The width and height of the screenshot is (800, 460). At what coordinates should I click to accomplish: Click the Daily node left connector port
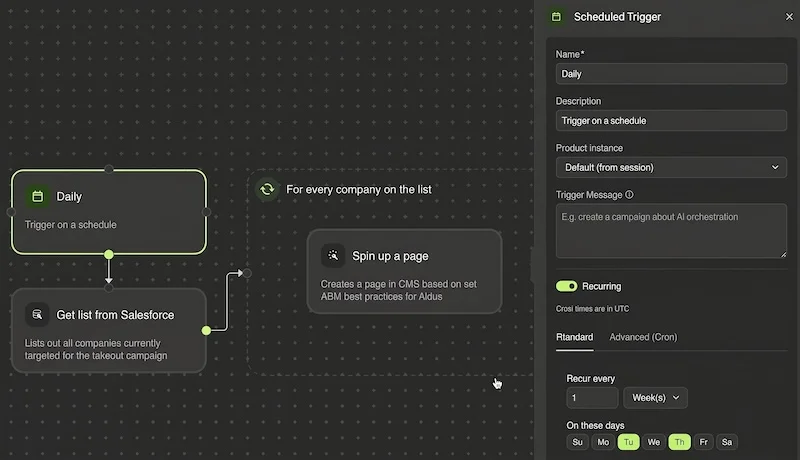pos(11,212)
